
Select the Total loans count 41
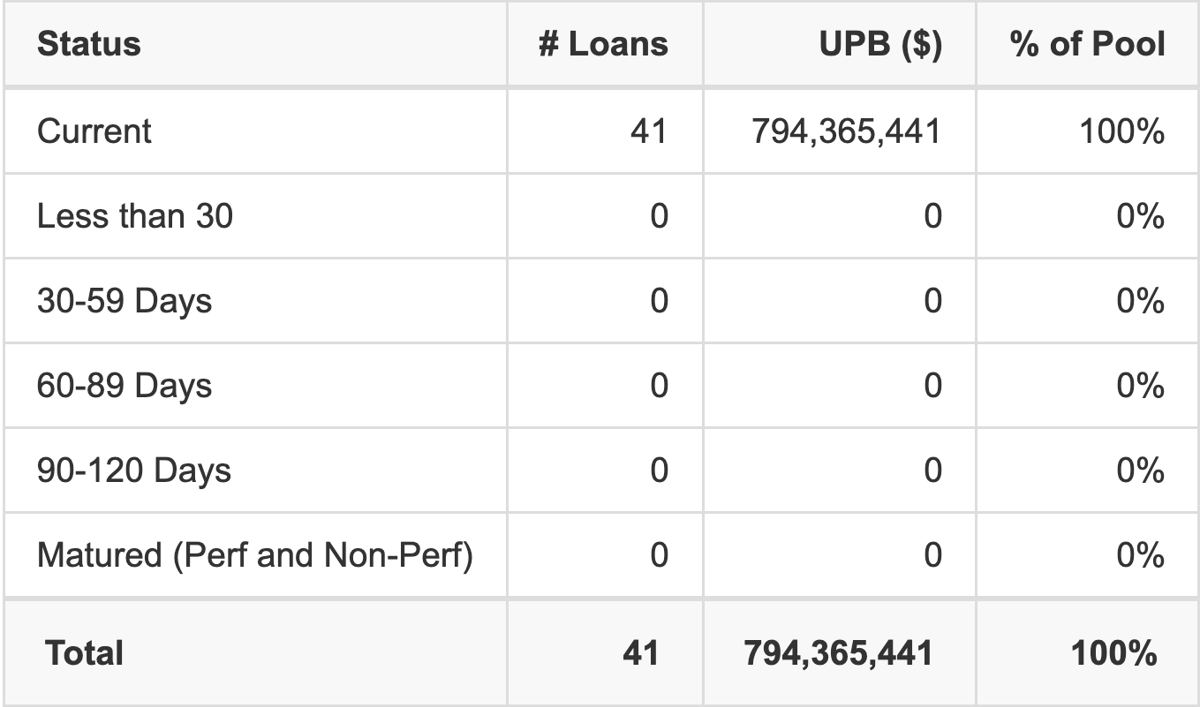click(640, 654)
